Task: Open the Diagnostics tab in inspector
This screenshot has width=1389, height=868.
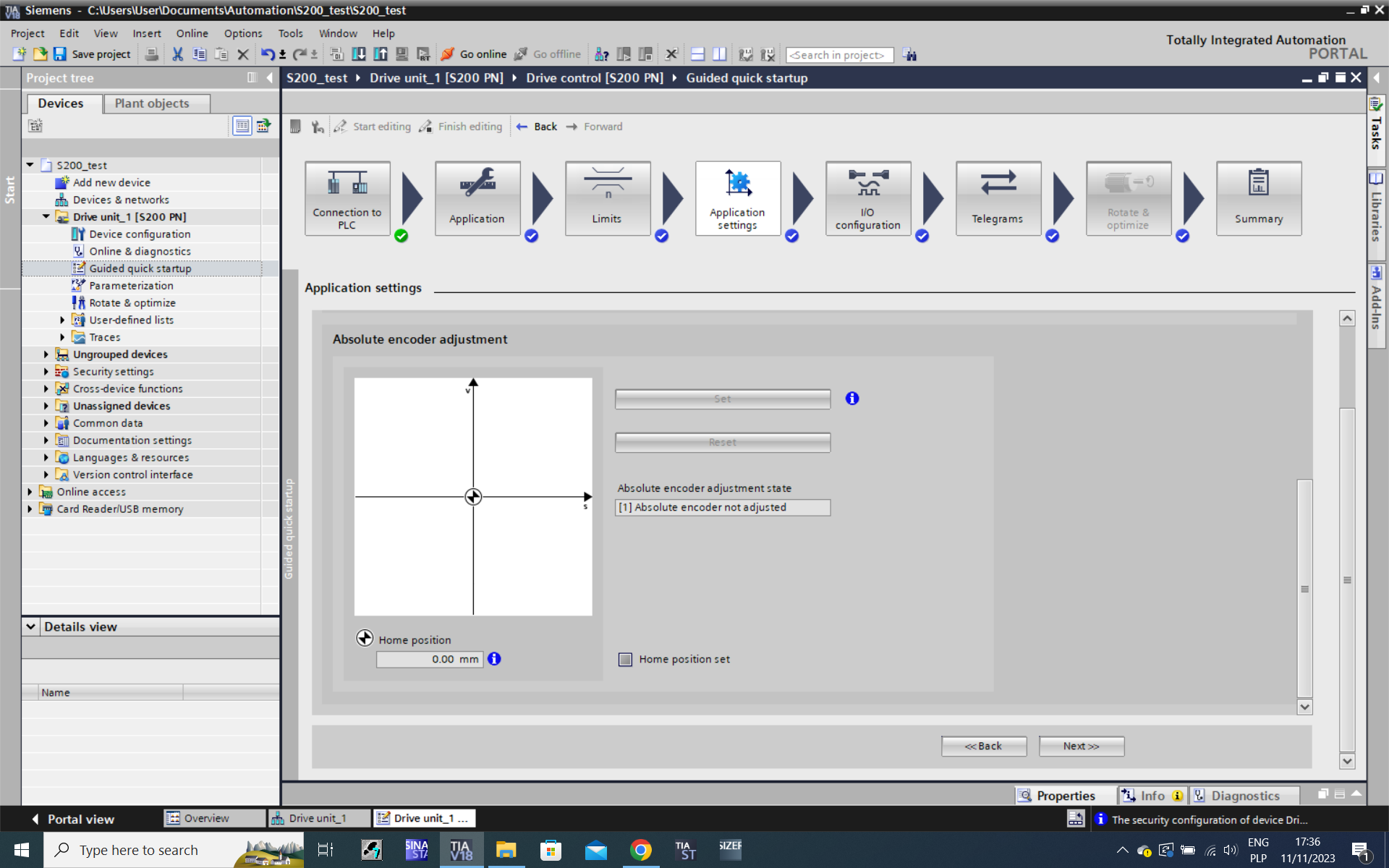Action: 1244,796
